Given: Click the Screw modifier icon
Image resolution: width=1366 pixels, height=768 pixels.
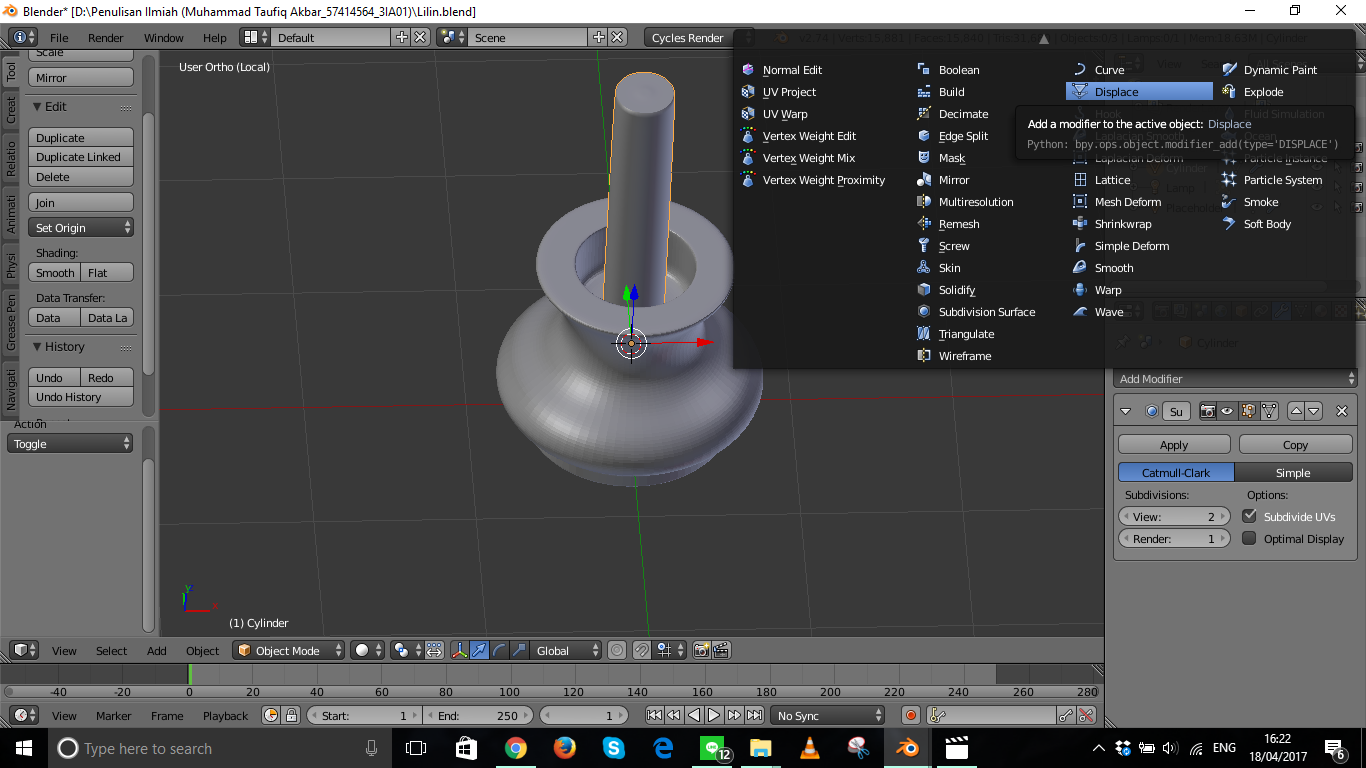Looking at the screenshot, I should coord(924,246).
